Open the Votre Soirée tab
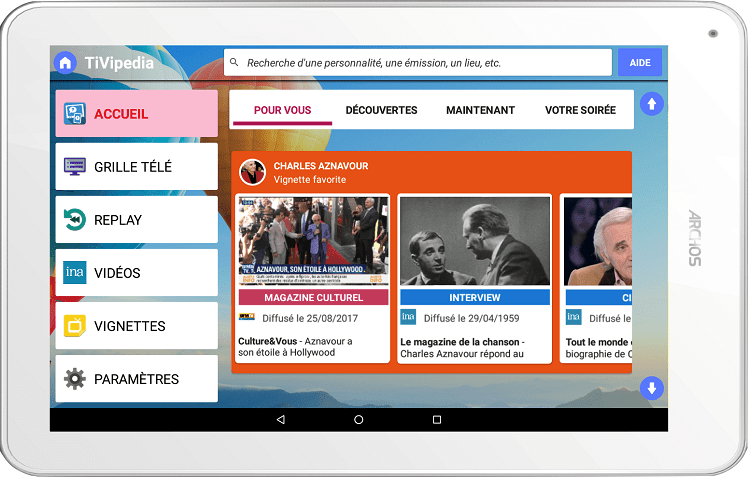The image size is (748, 477). coord(580,110)
